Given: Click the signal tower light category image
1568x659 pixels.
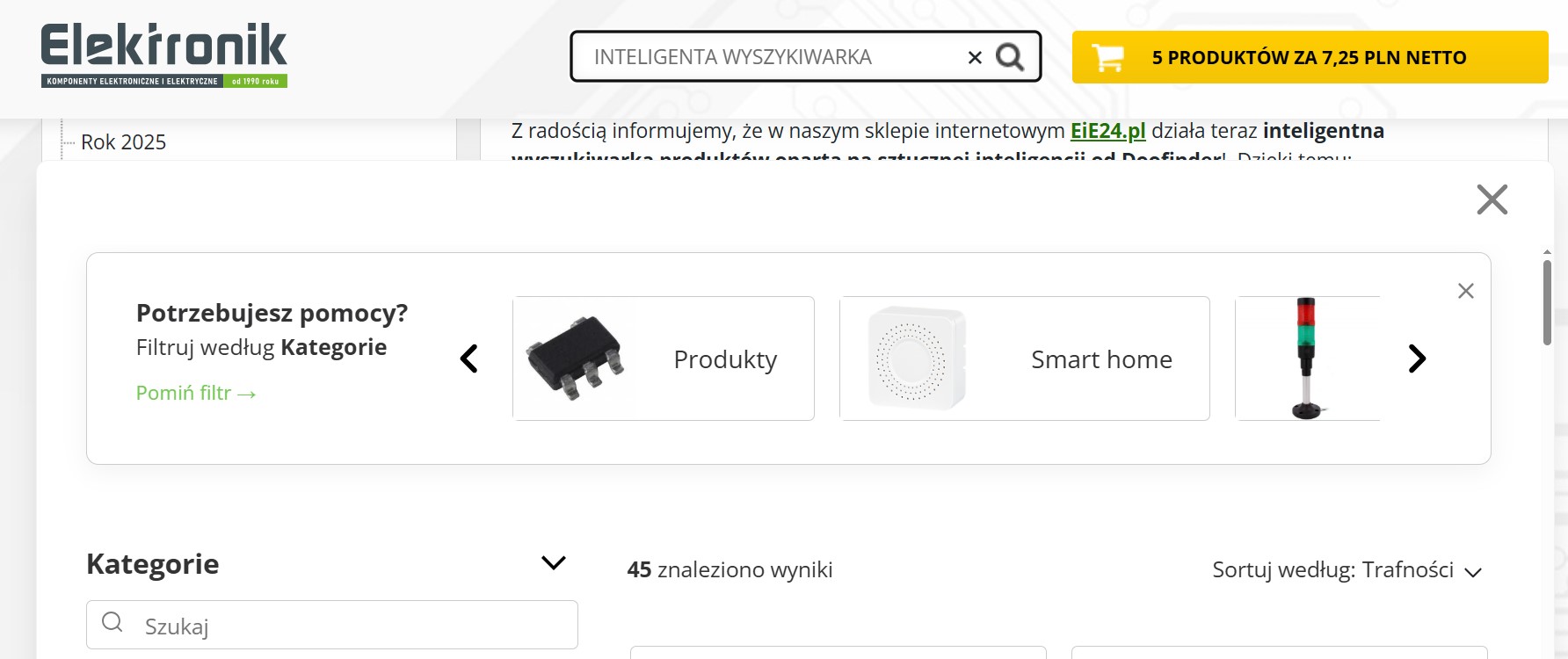Looking at the screenshot, I should pyautogui.click(x=1306, y=358).
